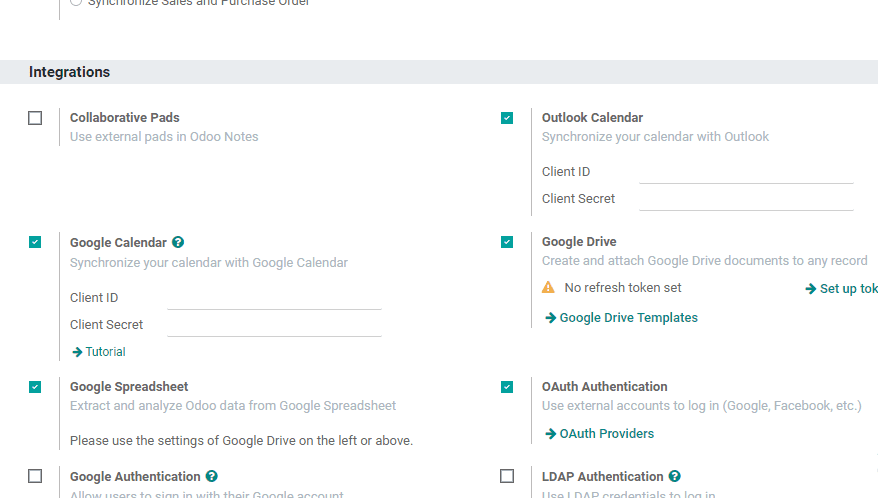
Task: Click the No refresh token warning icon
Action: (x=548, y=287)
